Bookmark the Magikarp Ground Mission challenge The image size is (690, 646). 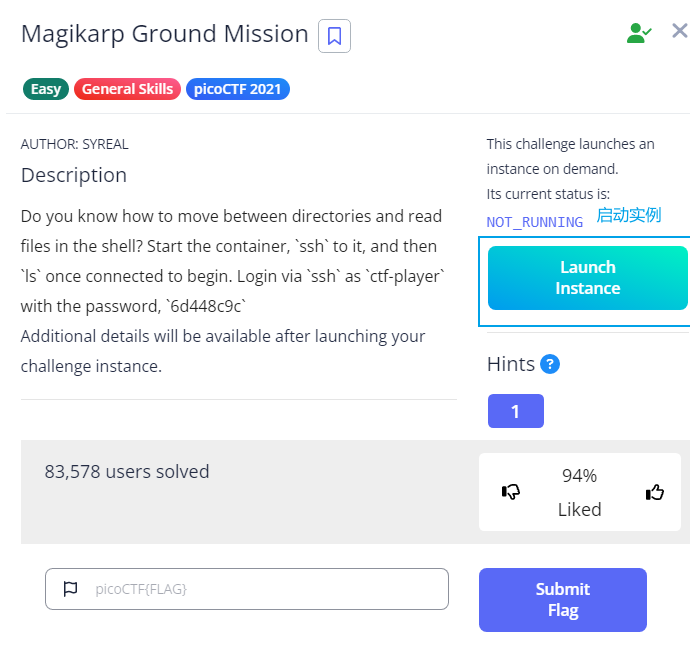pyautogui.click(x=334, y=37)
